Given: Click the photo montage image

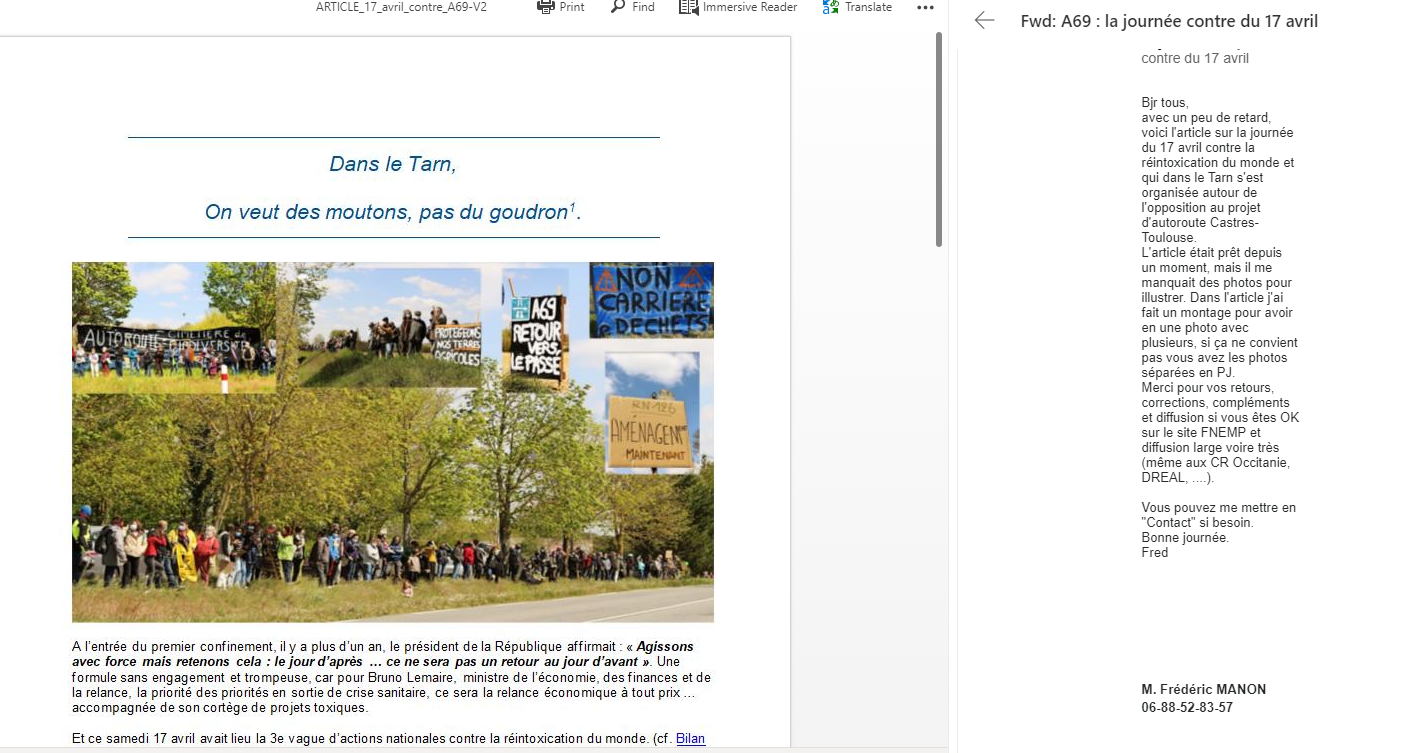Looking at the screenshot, I should tap(393, 442).
